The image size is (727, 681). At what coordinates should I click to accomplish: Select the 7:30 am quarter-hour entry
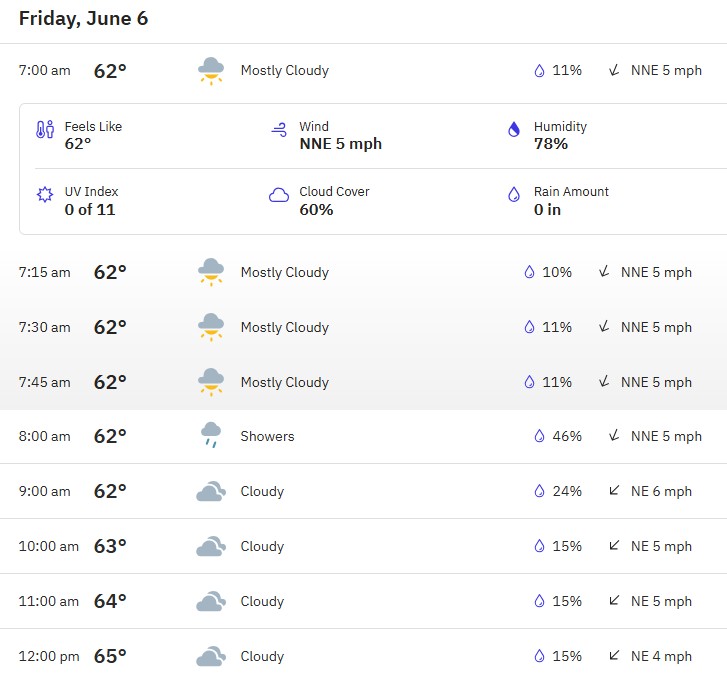364,327
